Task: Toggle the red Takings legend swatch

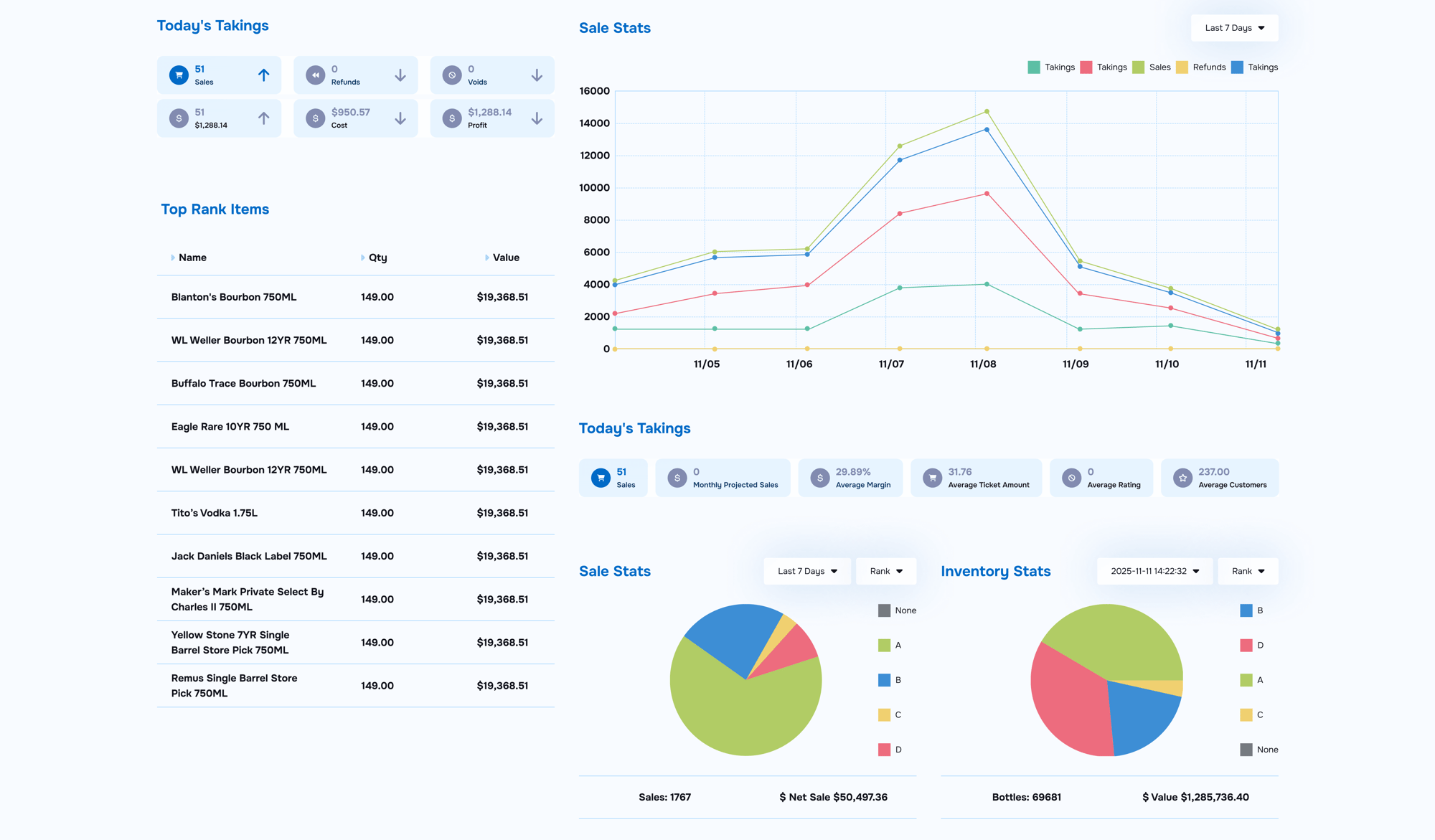Action: tap(1086, 67)
